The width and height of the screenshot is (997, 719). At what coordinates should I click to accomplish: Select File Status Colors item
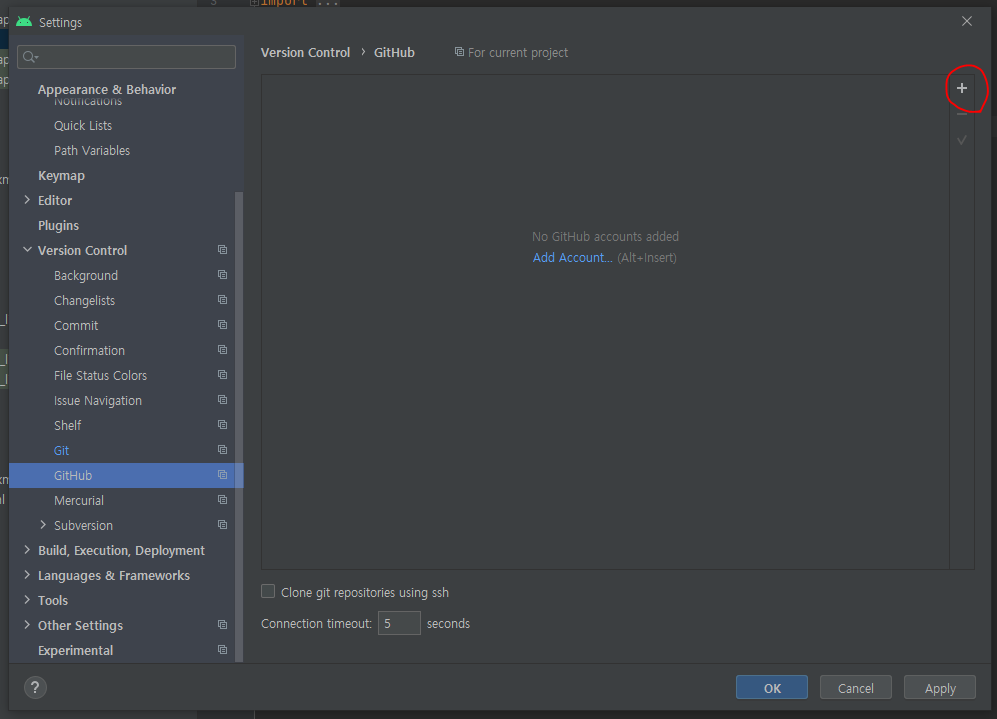coord(100,376)
